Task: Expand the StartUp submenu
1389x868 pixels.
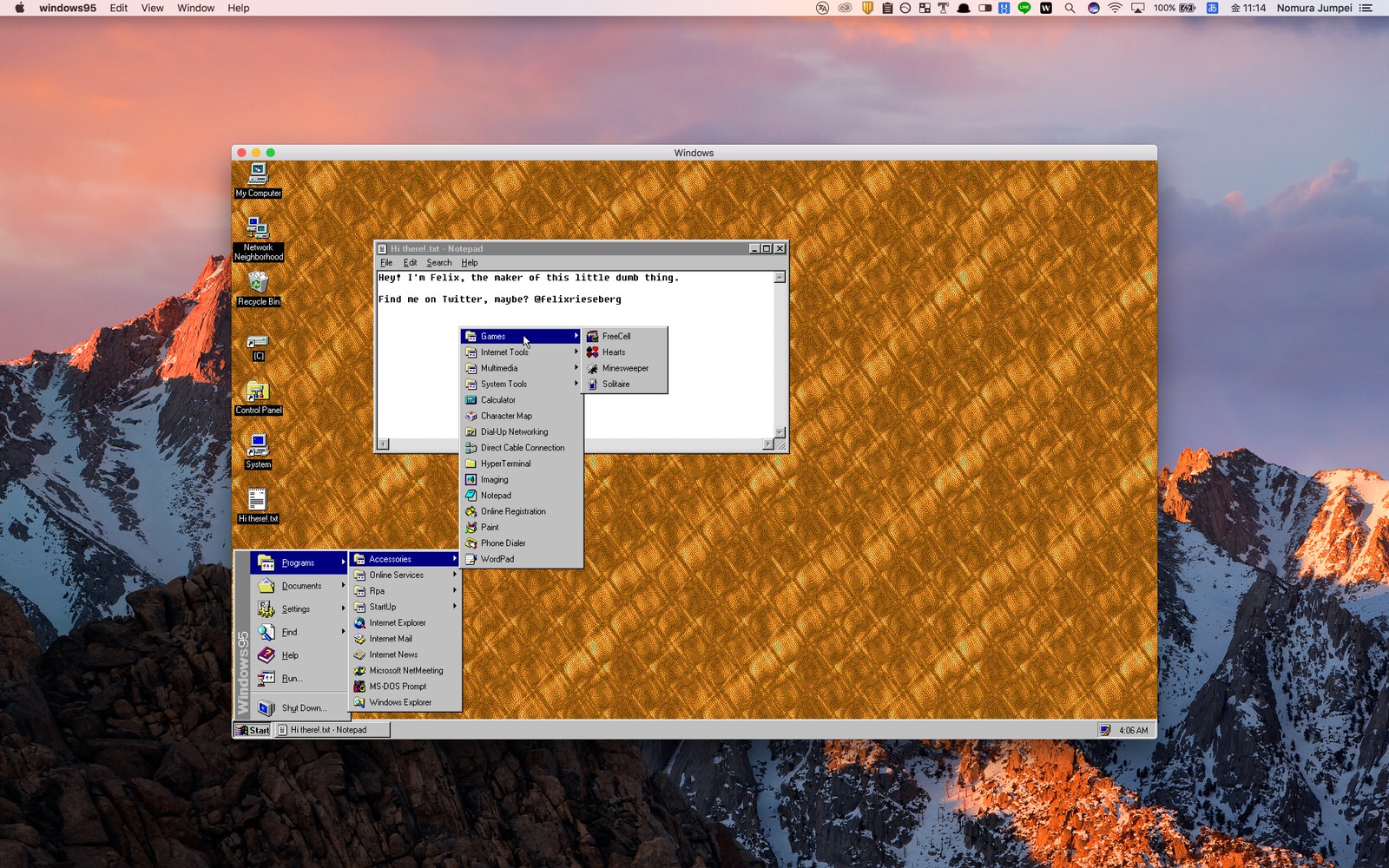Action: click(405, 607)
